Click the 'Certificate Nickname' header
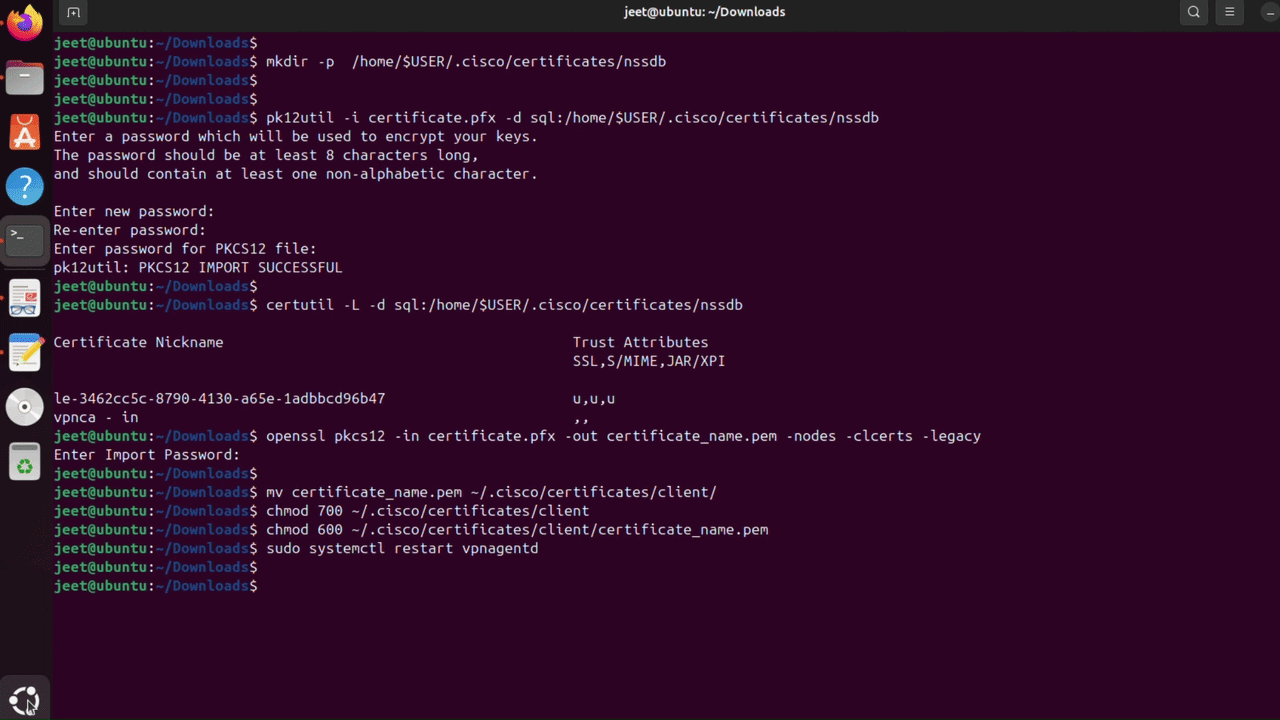 tap(138, 342)
